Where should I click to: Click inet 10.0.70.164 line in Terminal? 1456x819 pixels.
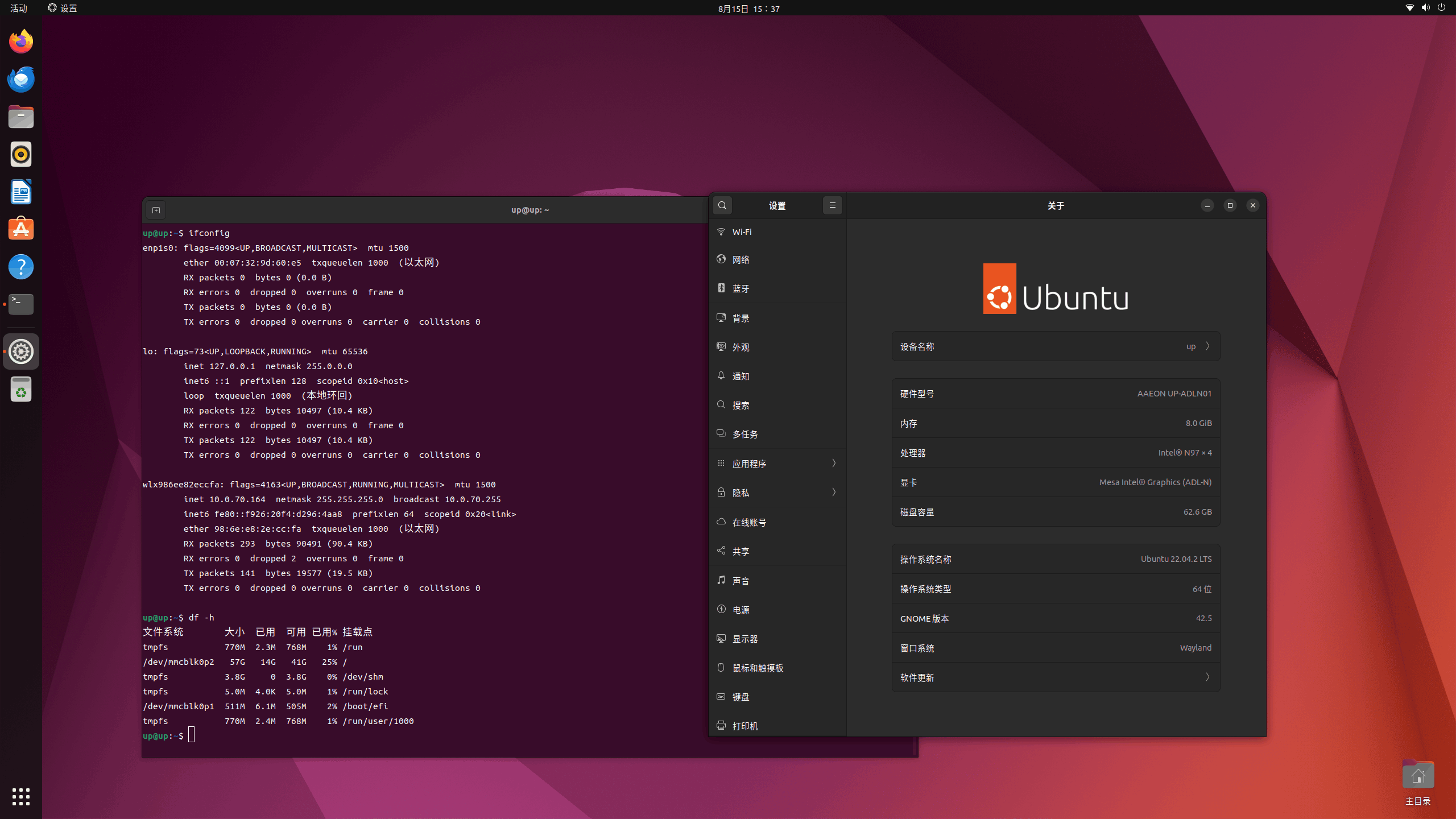coord(342,499)
